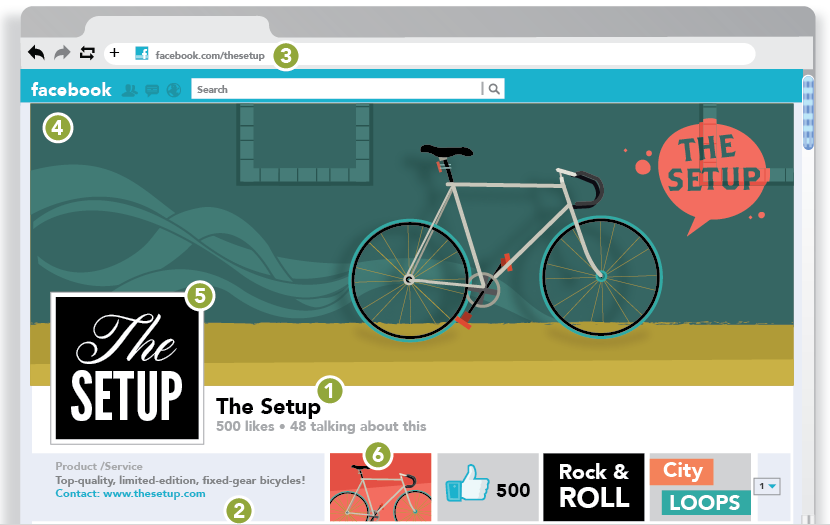Click the facebook logo
The image size is (830, 525).
click(x=71, y=89)
